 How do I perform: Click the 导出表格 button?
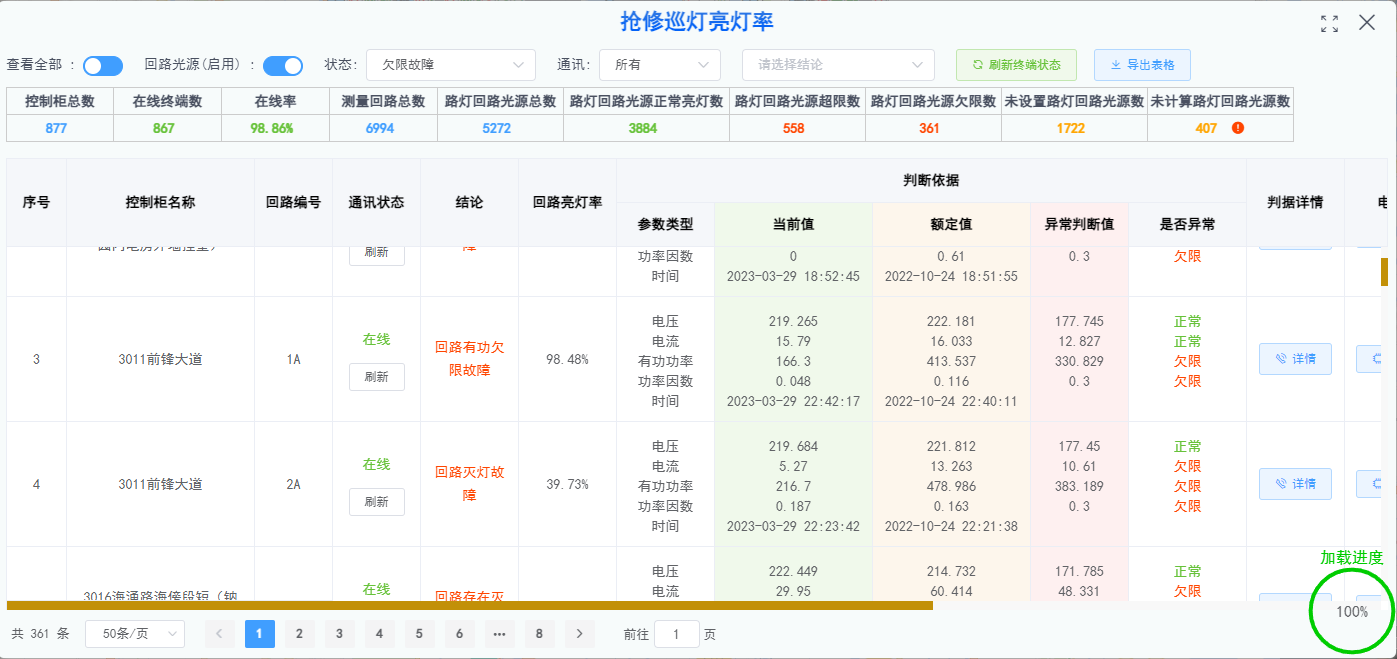pos(1141,65)
